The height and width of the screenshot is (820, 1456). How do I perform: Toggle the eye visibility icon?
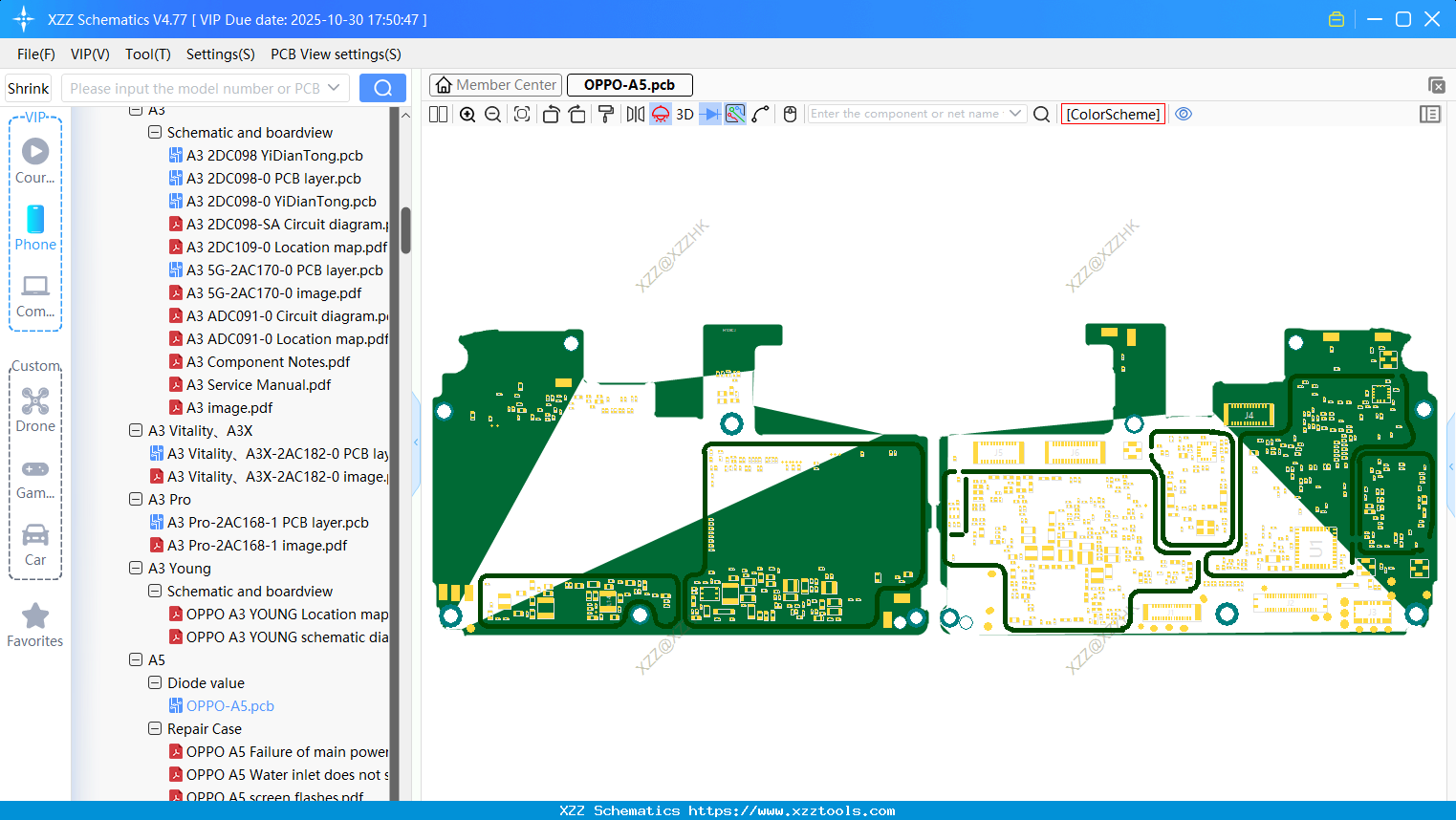tap(1184, 114)
